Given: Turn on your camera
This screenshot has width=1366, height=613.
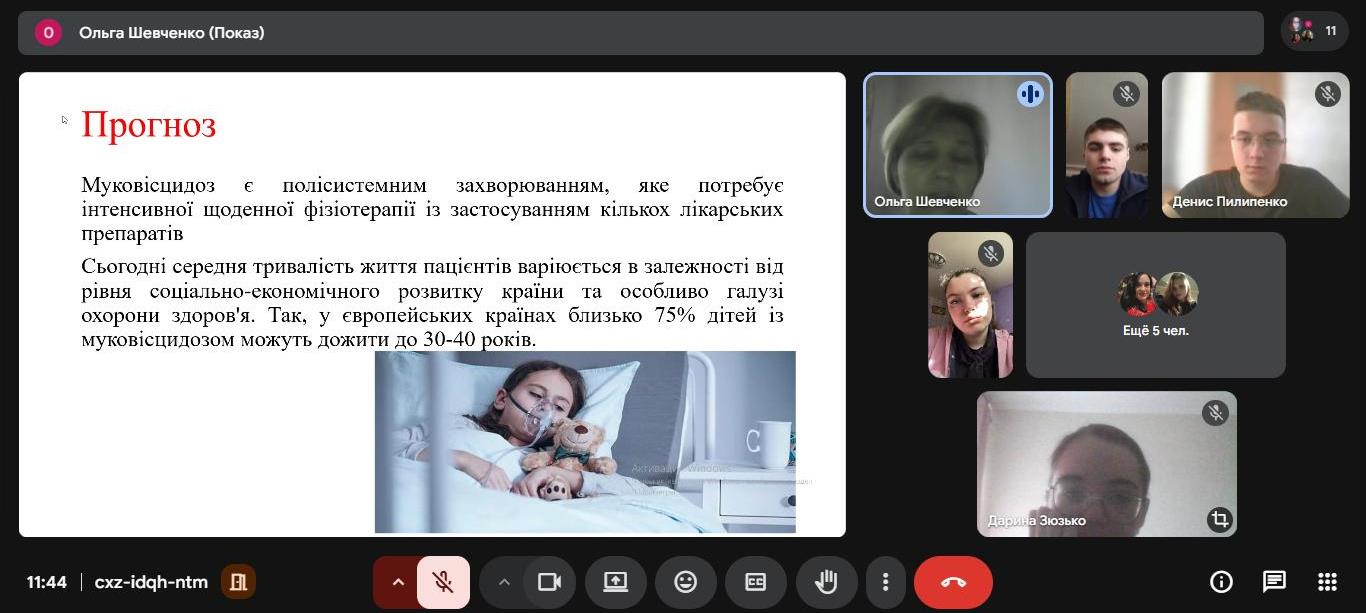Looking at the screenshot, I should pos(549,581).
